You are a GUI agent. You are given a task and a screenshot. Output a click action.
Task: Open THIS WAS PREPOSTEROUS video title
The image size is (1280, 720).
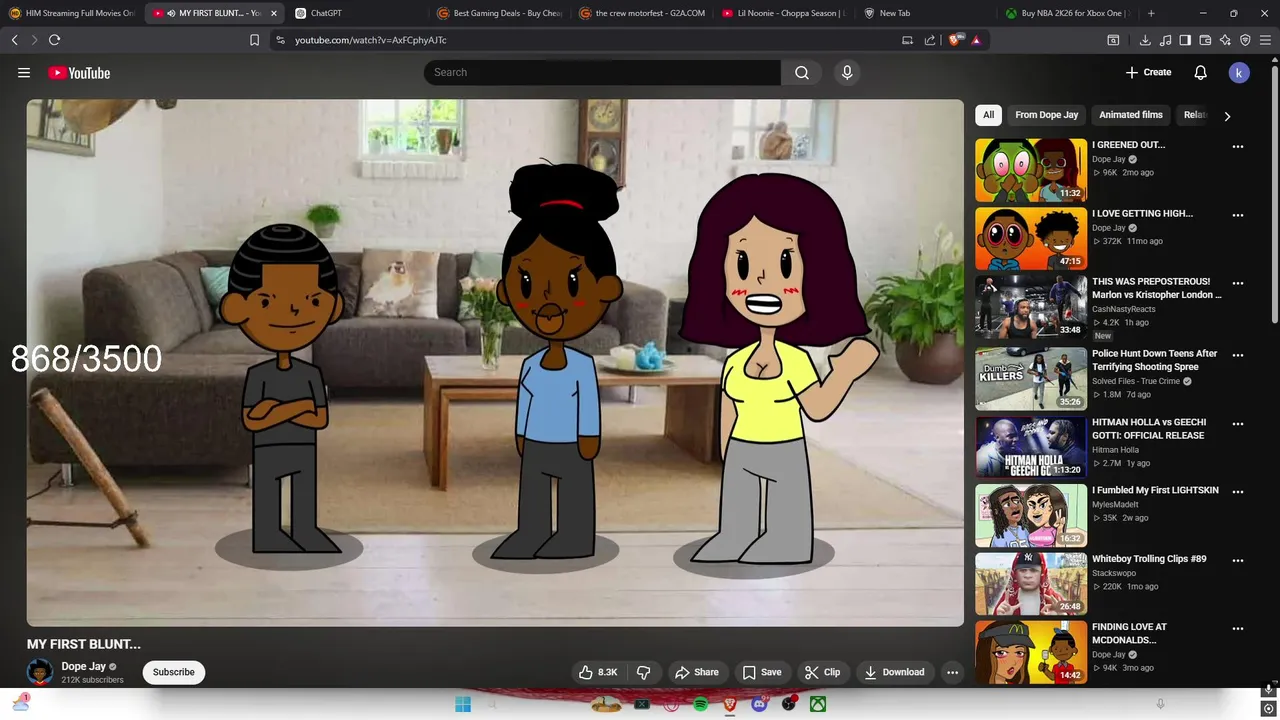click(1156, 288)
